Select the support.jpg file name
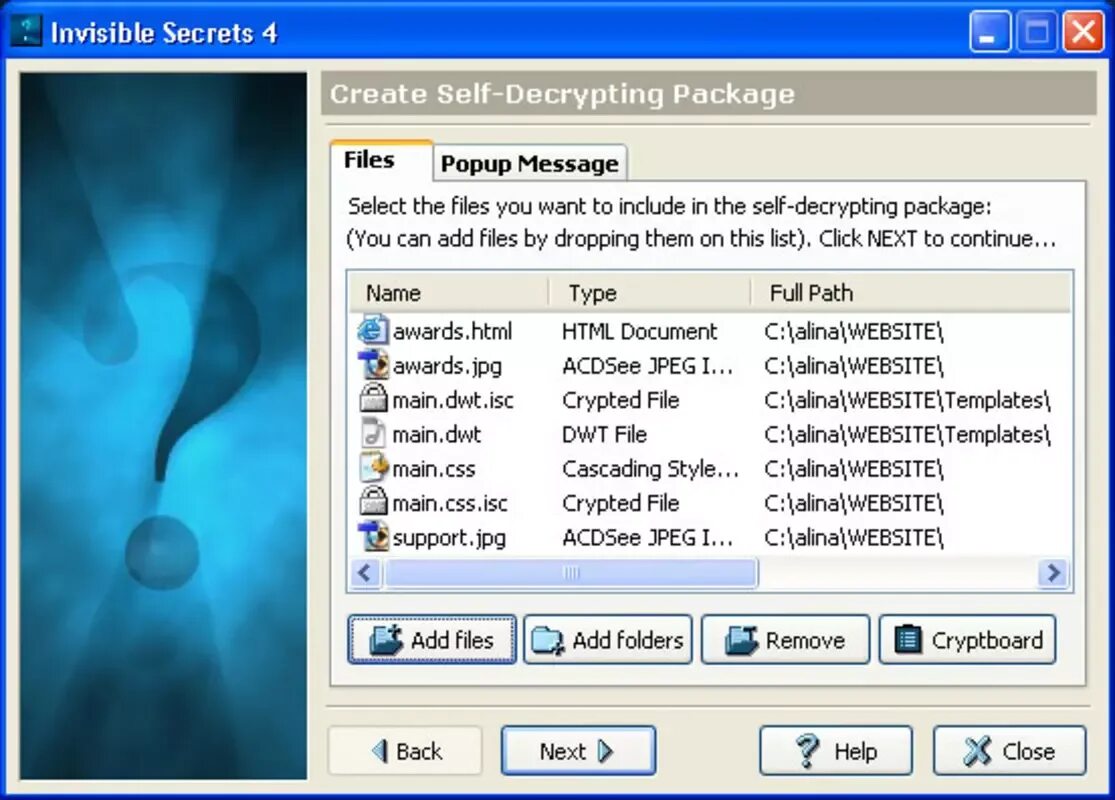This screenshot has height=800, width=1115. 449,537
